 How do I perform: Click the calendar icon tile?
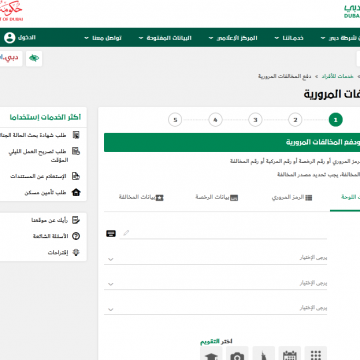click(x=289, y=354)
